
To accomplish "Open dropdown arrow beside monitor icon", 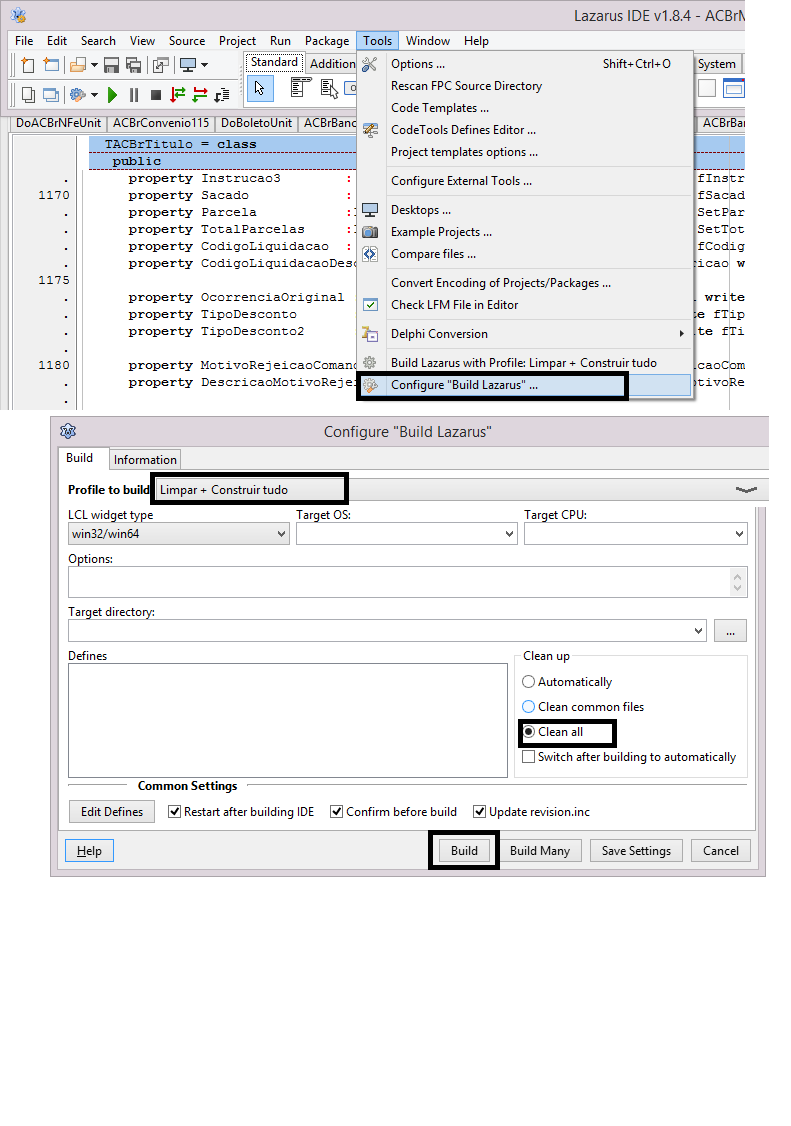I will tap(205, 65).
